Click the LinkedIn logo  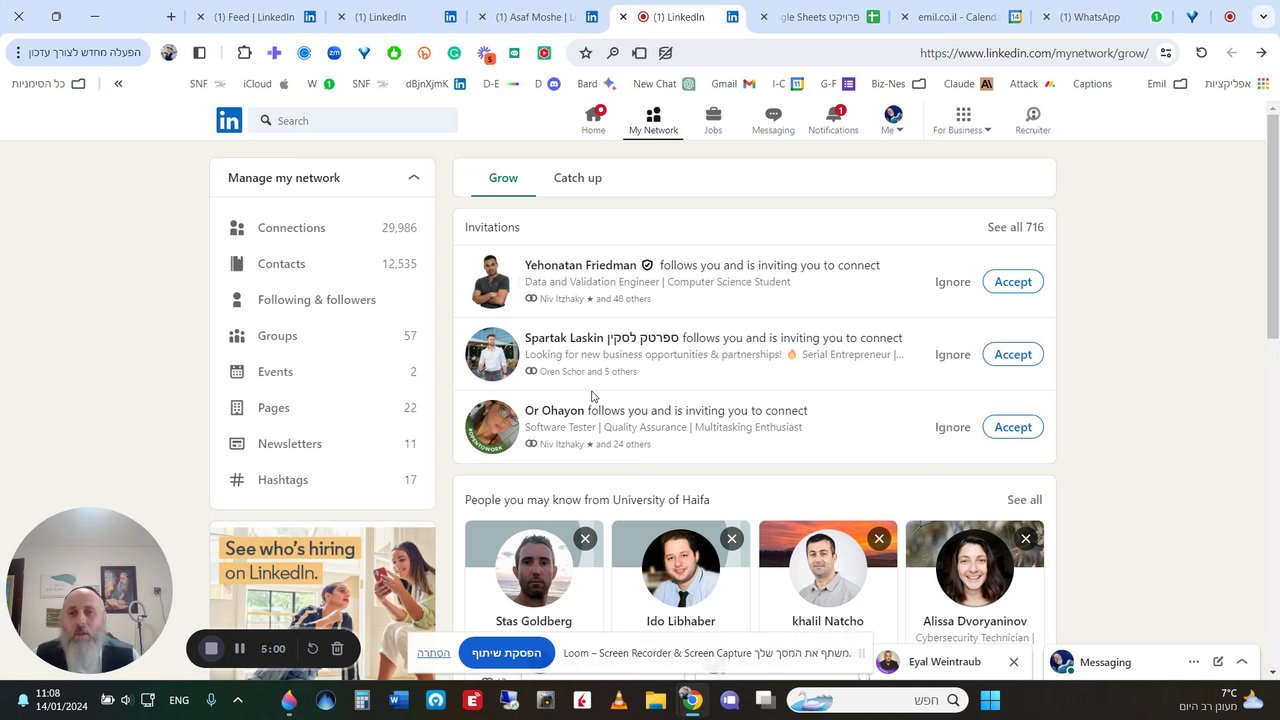(x=229, y=120)
